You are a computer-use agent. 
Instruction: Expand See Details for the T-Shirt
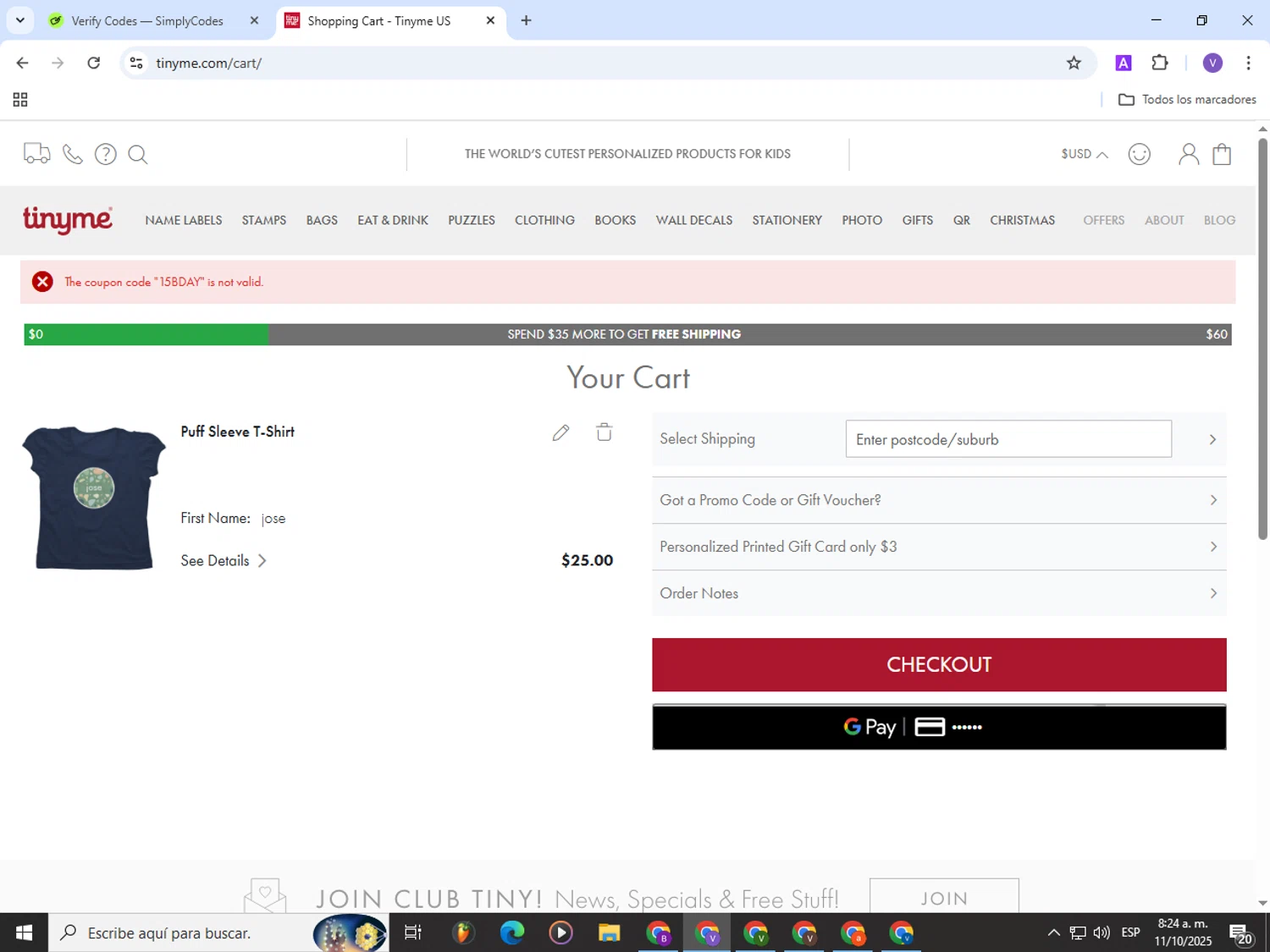pos(224,560)
